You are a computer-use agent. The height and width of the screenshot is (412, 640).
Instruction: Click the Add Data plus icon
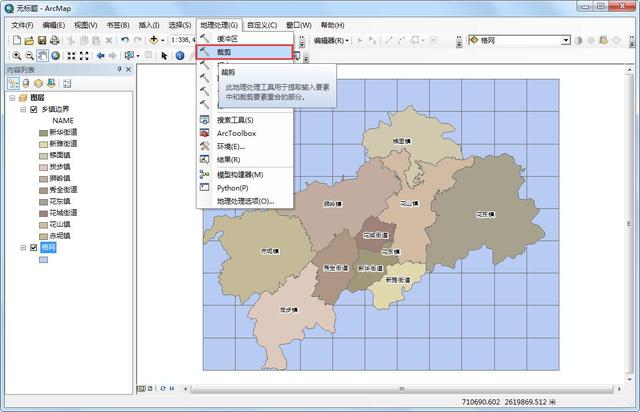tap(154, 40)
